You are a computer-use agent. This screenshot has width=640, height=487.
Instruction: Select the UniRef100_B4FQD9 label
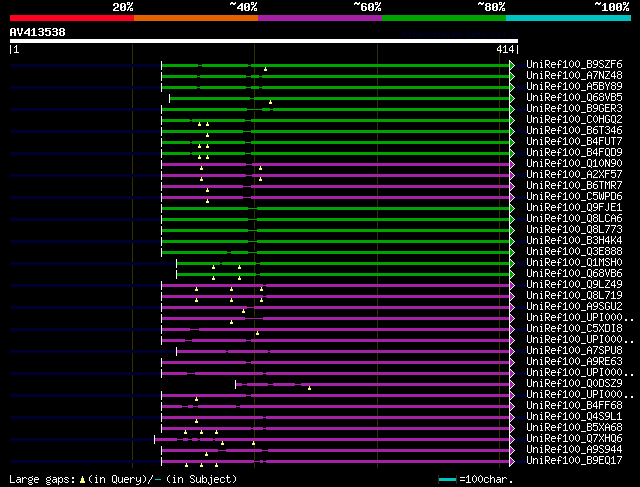(x=574, y=153)
